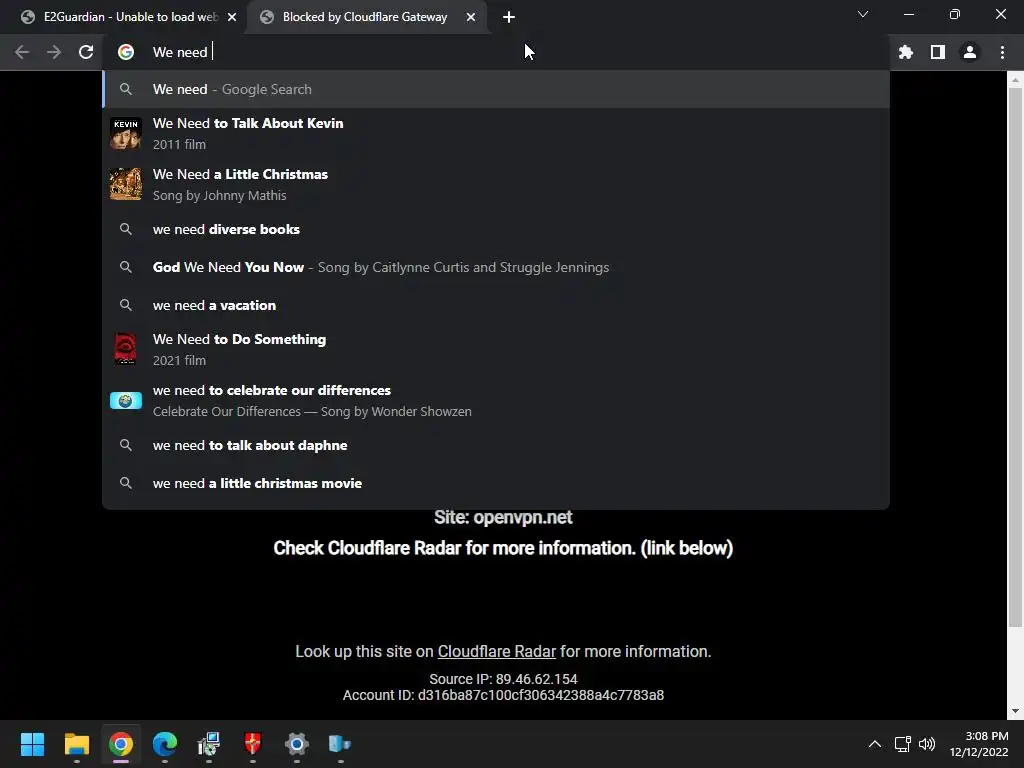Open the Settings gear taskbar icon
This screenshot has width=1024, height=768.
click(296, 744)
